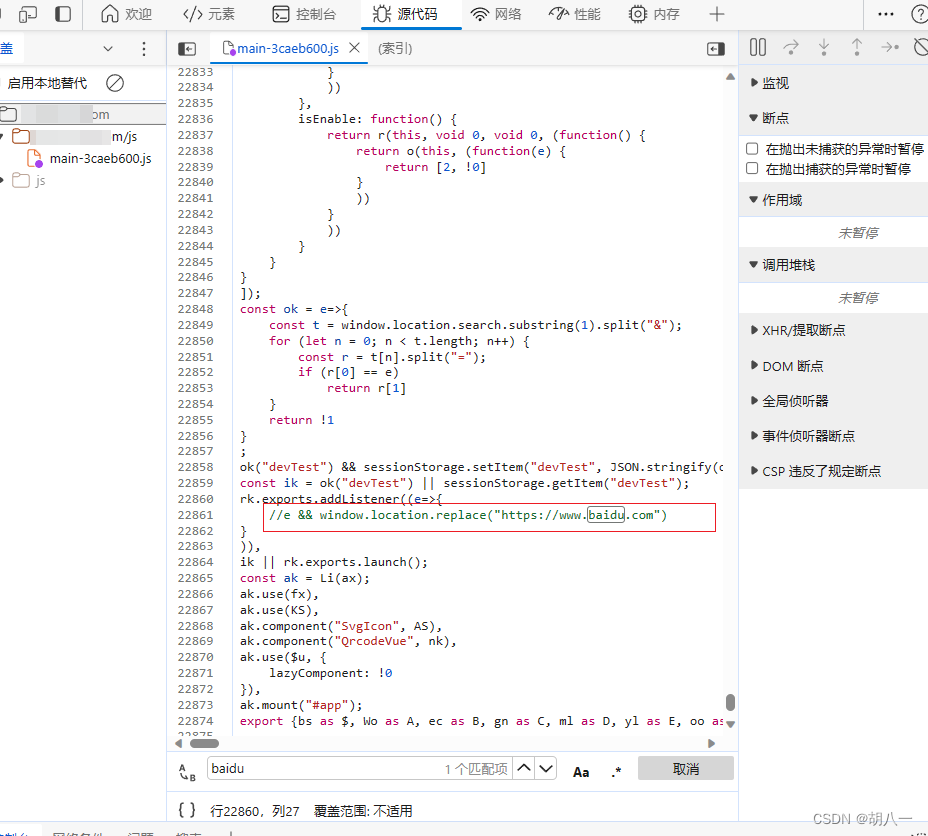Select 启用本地替代 option
This screenshot has height=836, width=928.
coord(47,83)
